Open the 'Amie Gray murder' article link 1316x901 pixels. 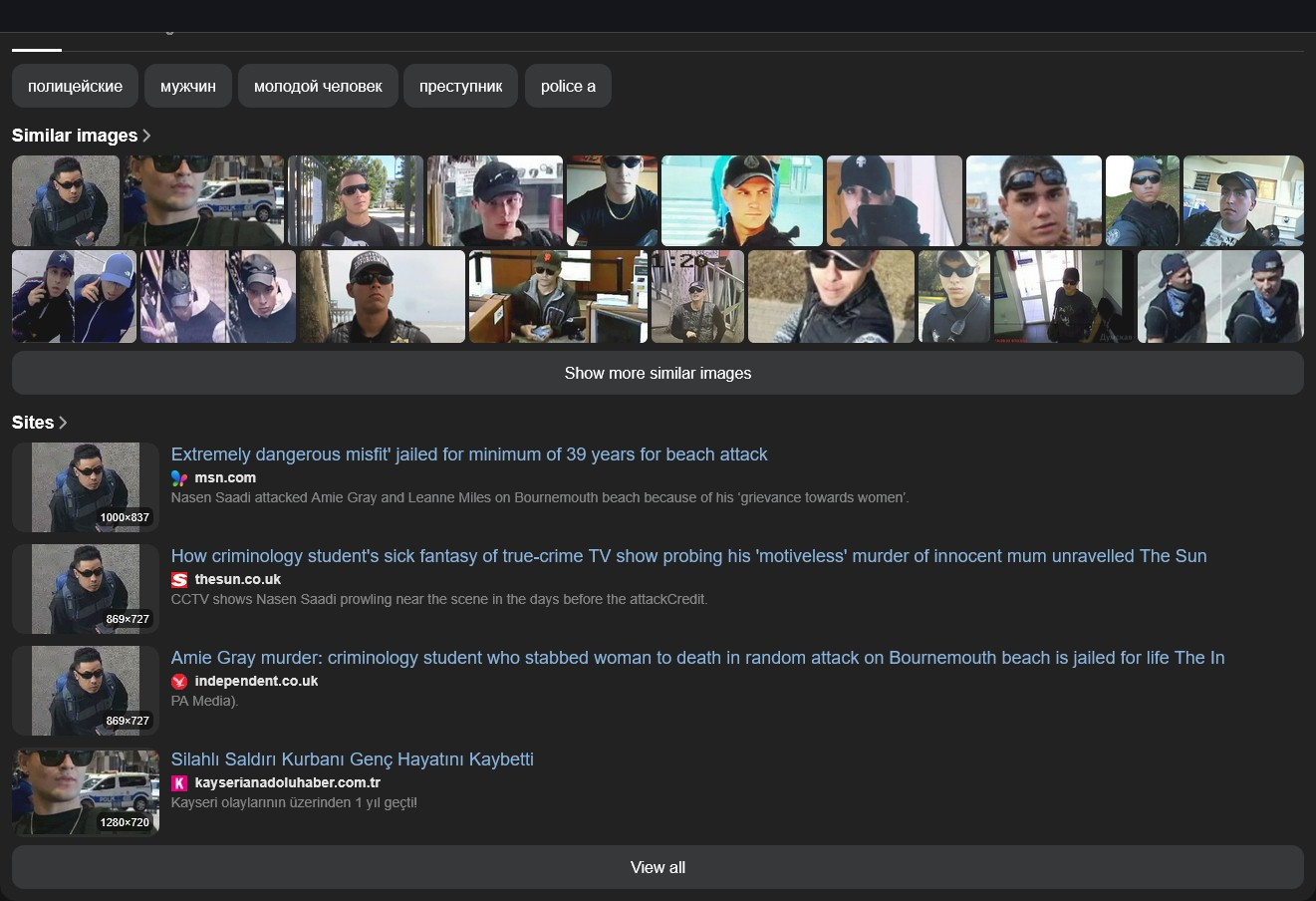point(697,658)
